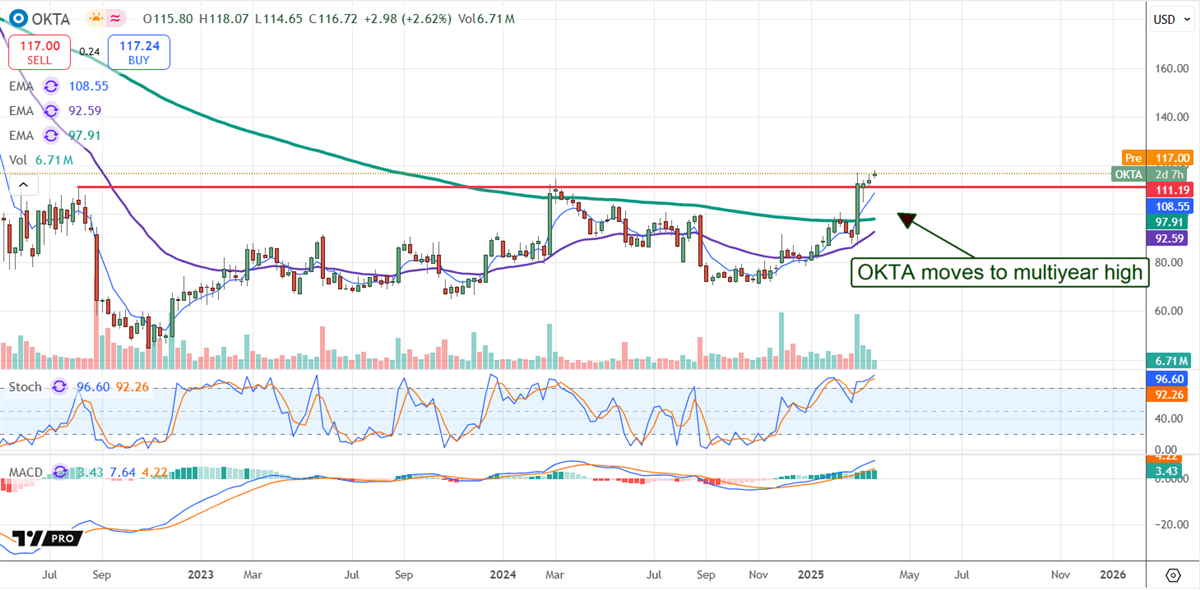This screenshot has height=590, width=1200.
Task: Open chart settings via bottom-right gear icon
Action: (1174, 575)
